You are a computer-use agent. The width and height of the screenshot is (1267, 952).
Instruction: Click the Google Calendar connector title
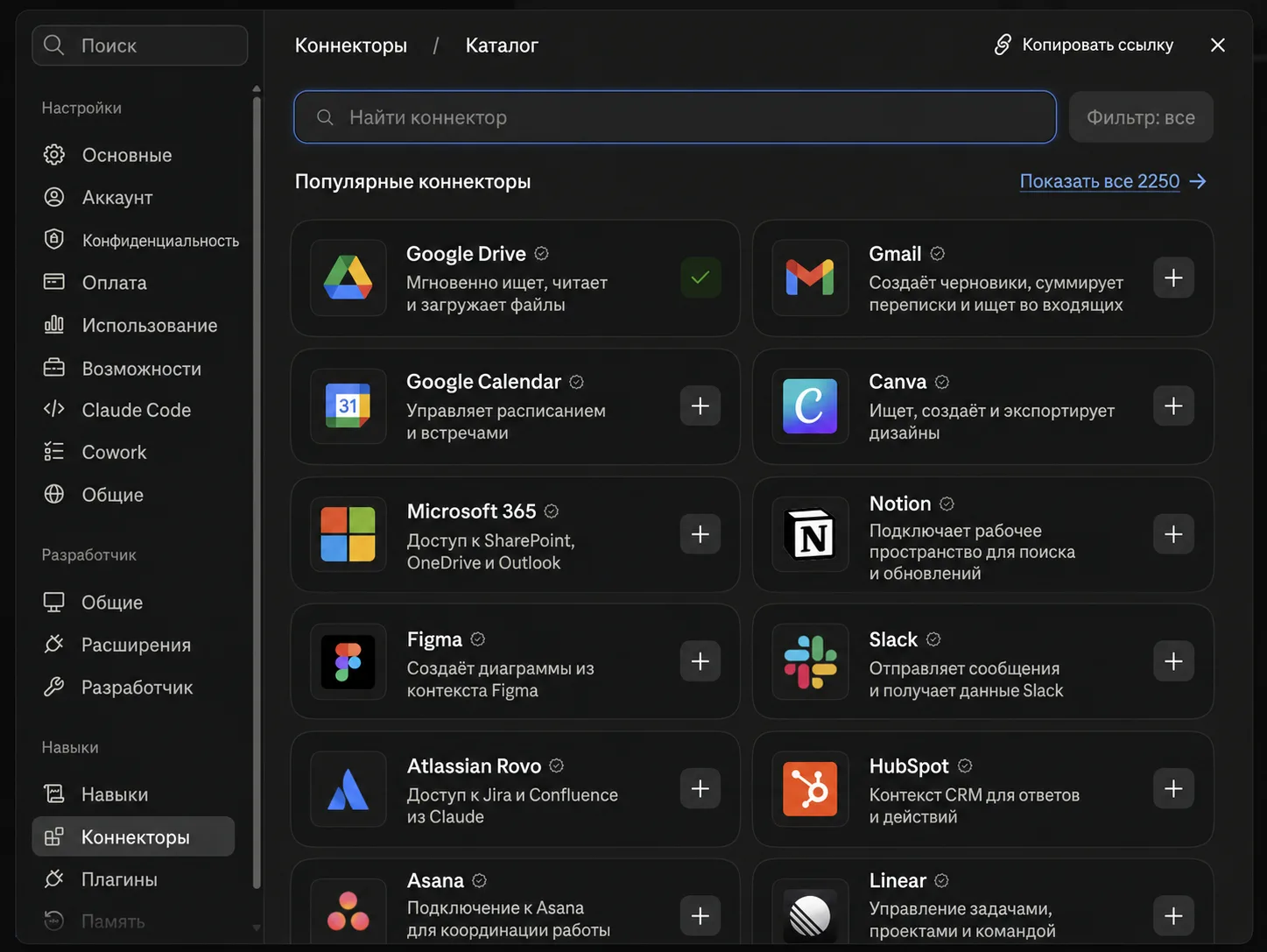pos(483,382)
